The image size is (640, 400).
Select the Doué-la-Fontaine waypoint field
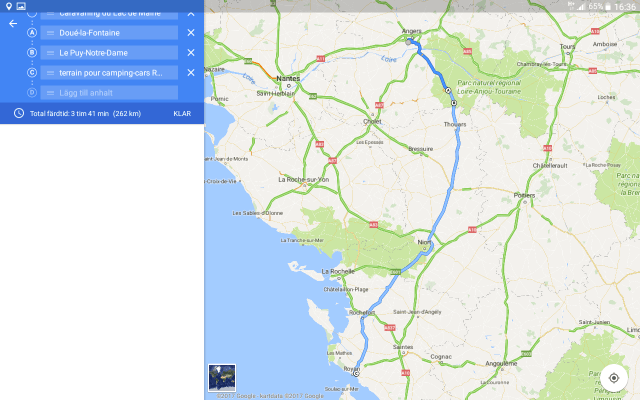point(109,33)
